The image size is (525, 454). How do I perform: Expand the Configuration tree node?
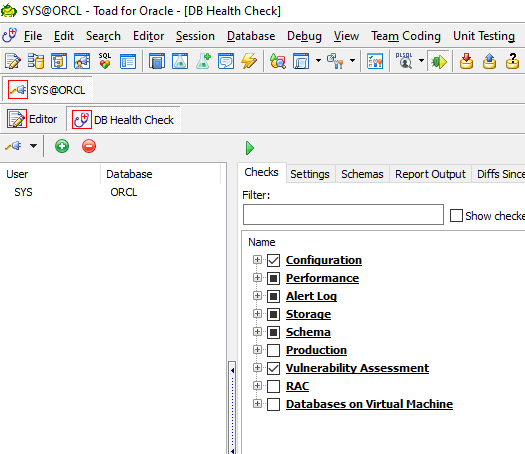(x=257, y=259)
